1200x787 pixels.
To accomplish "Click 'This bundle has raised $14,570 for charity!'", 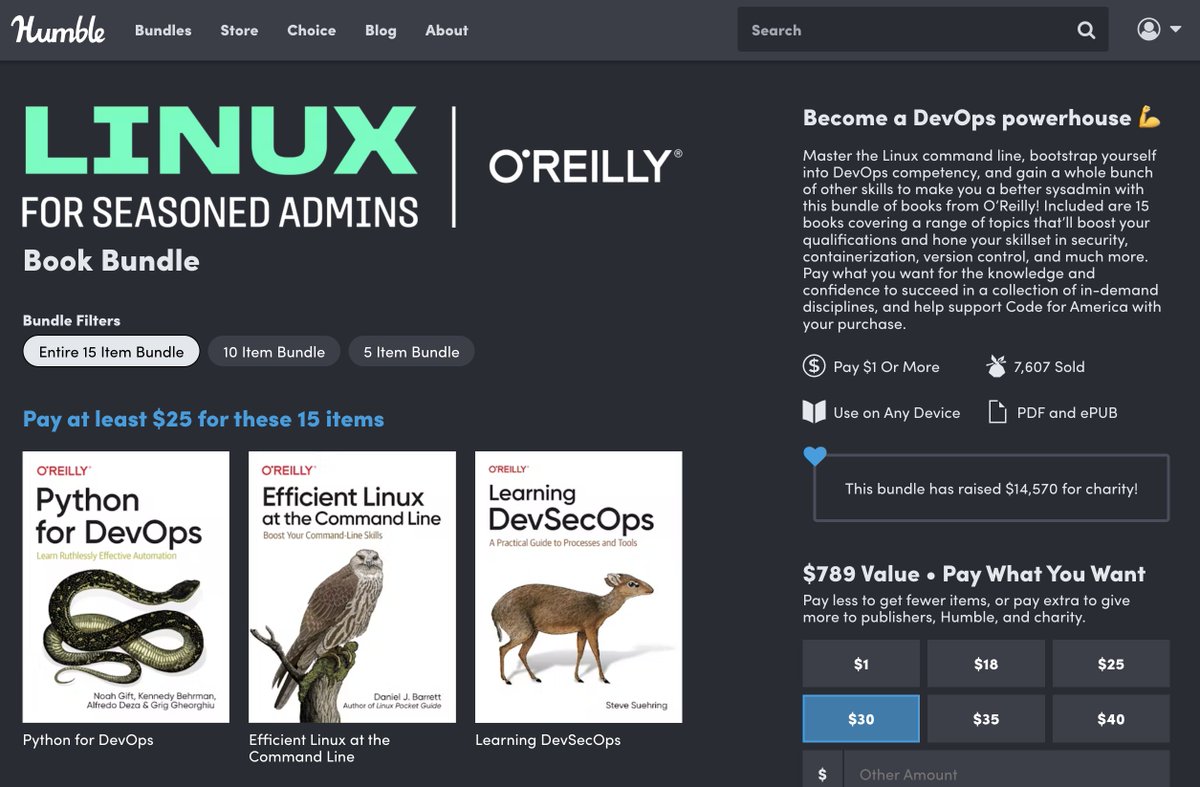I will point(991,489).
